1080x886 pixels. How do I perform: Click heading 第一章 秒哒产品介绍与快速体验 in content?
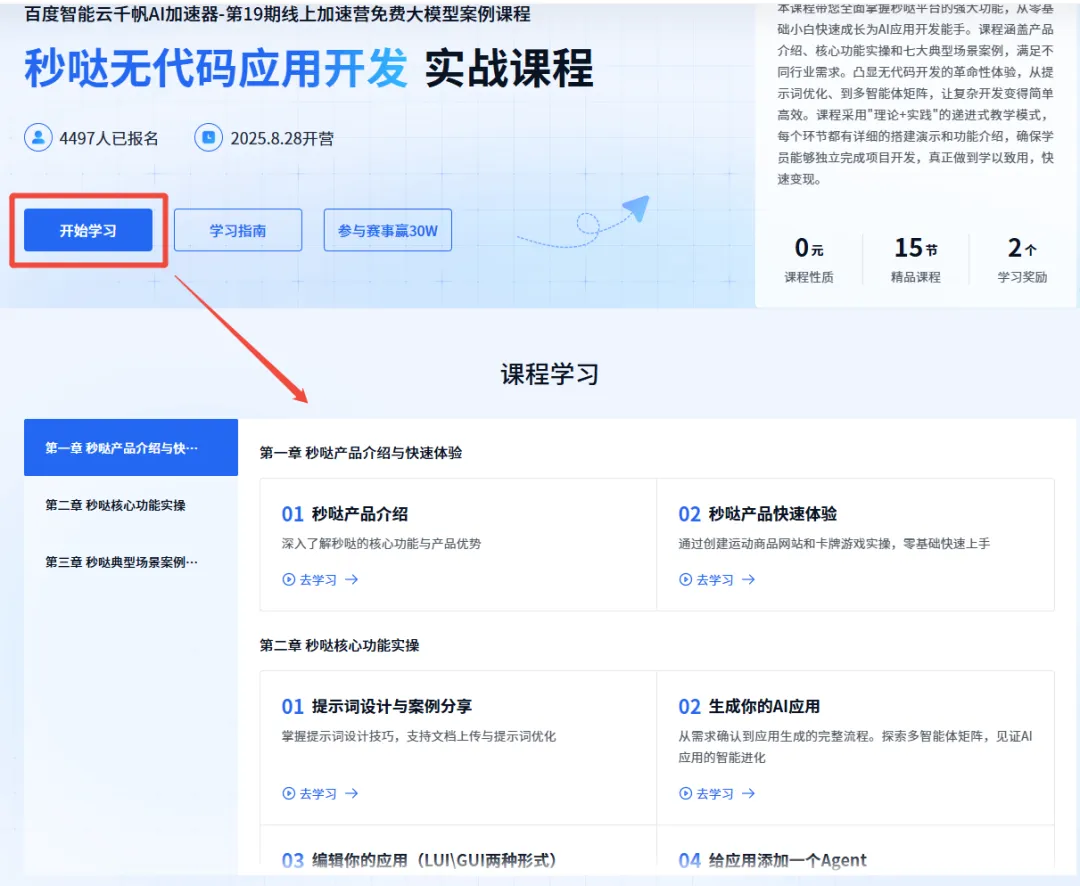click(361, 453)
